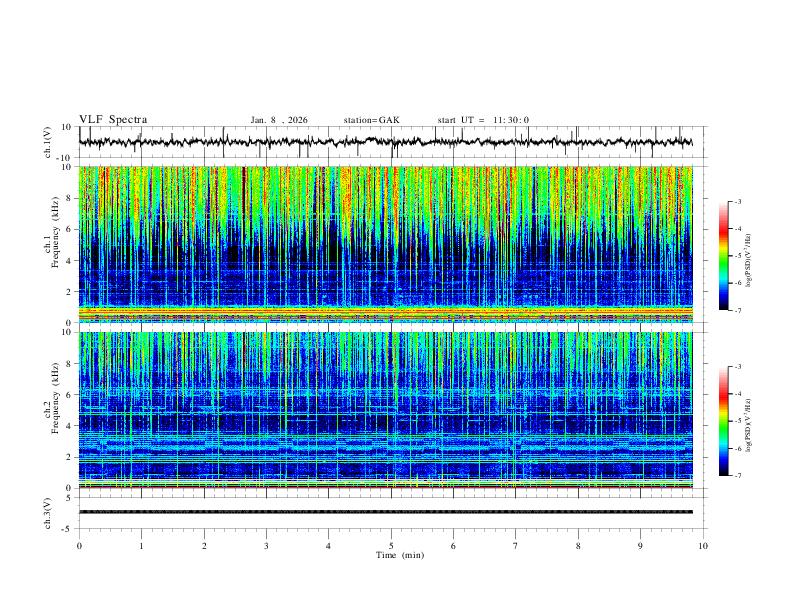This screenshot has height=612, width=792.
Task: Click the time axis "2" tick label
Action: click(204, 546)
